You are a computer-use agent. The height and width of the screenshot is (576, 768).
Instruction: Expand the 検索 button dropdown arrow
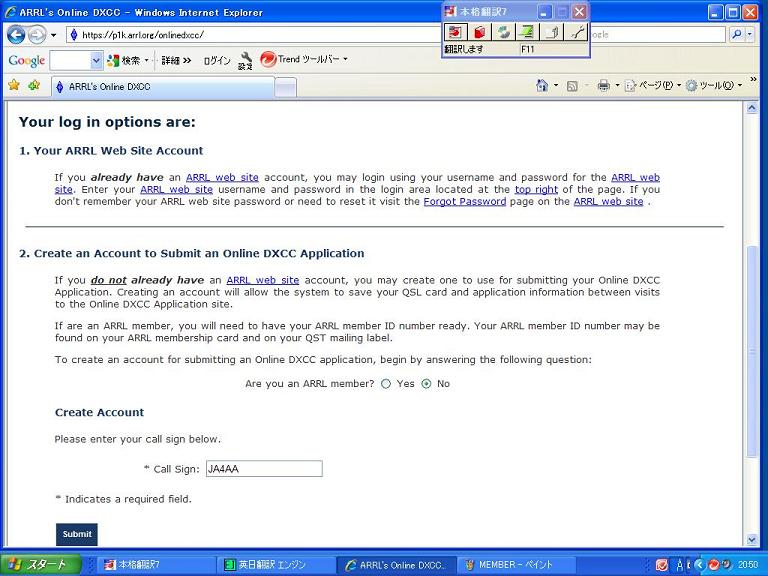pos(146,60)
